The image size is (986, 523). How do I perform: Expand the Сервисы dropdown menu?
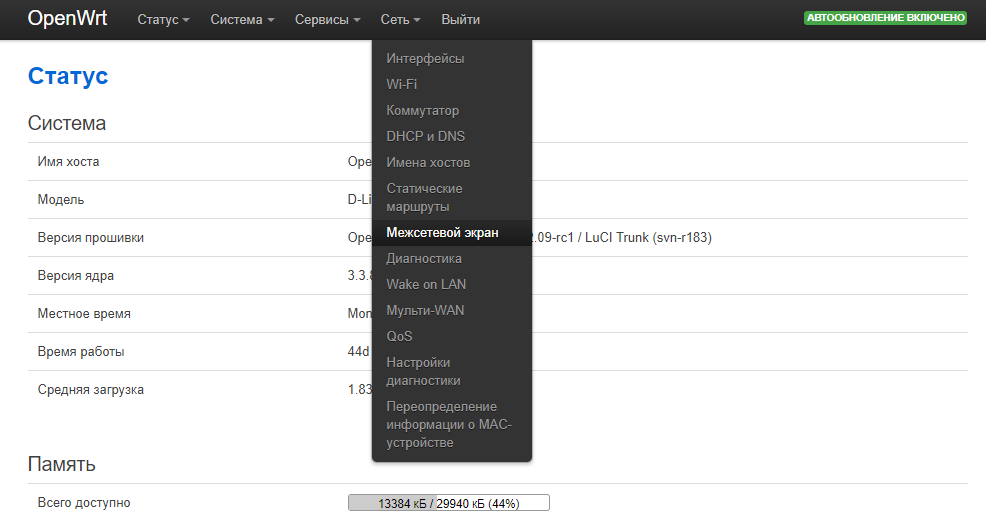pyautogui.click(x=328, y=19)
